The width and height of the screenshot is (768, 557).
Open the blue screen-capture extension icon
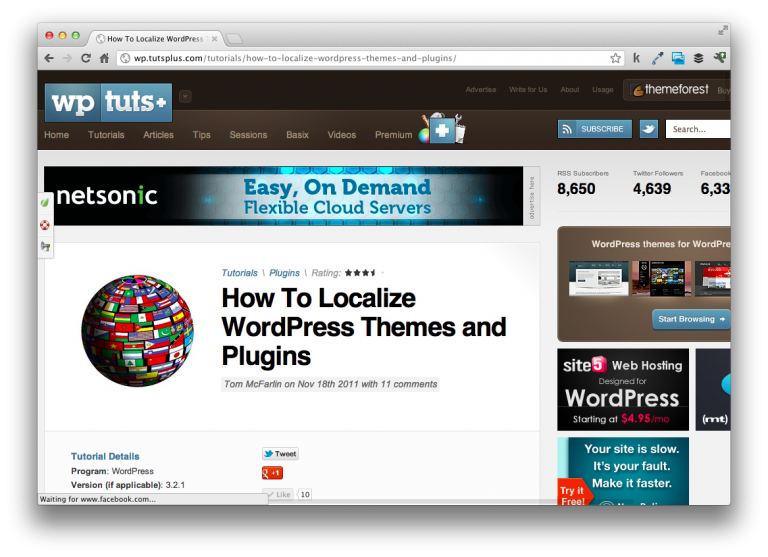click(678, 58)
